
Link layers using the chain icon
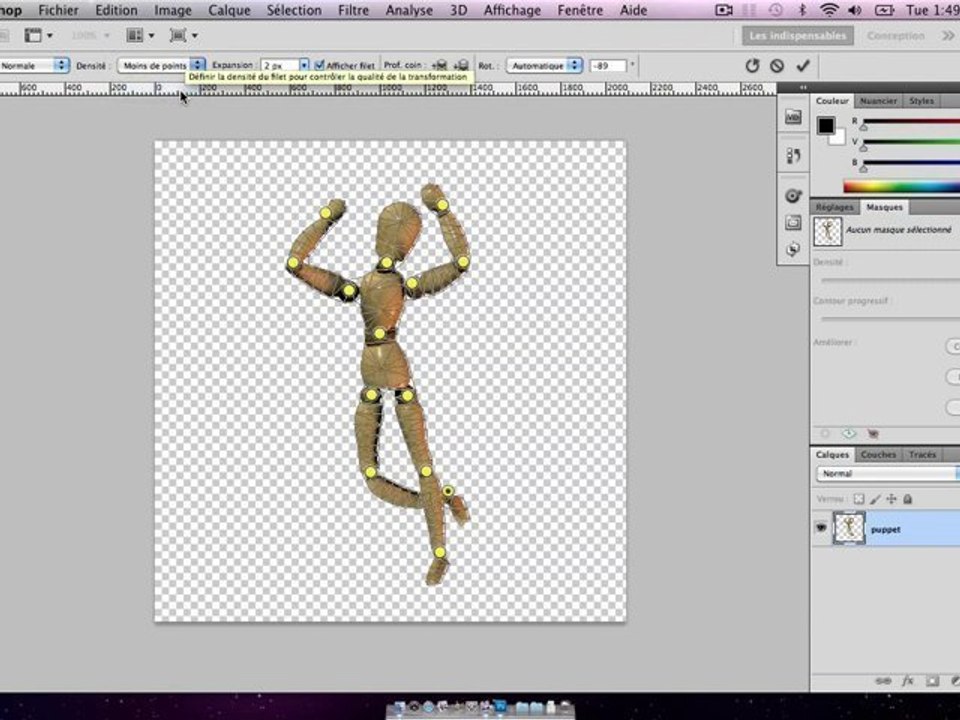883,681
